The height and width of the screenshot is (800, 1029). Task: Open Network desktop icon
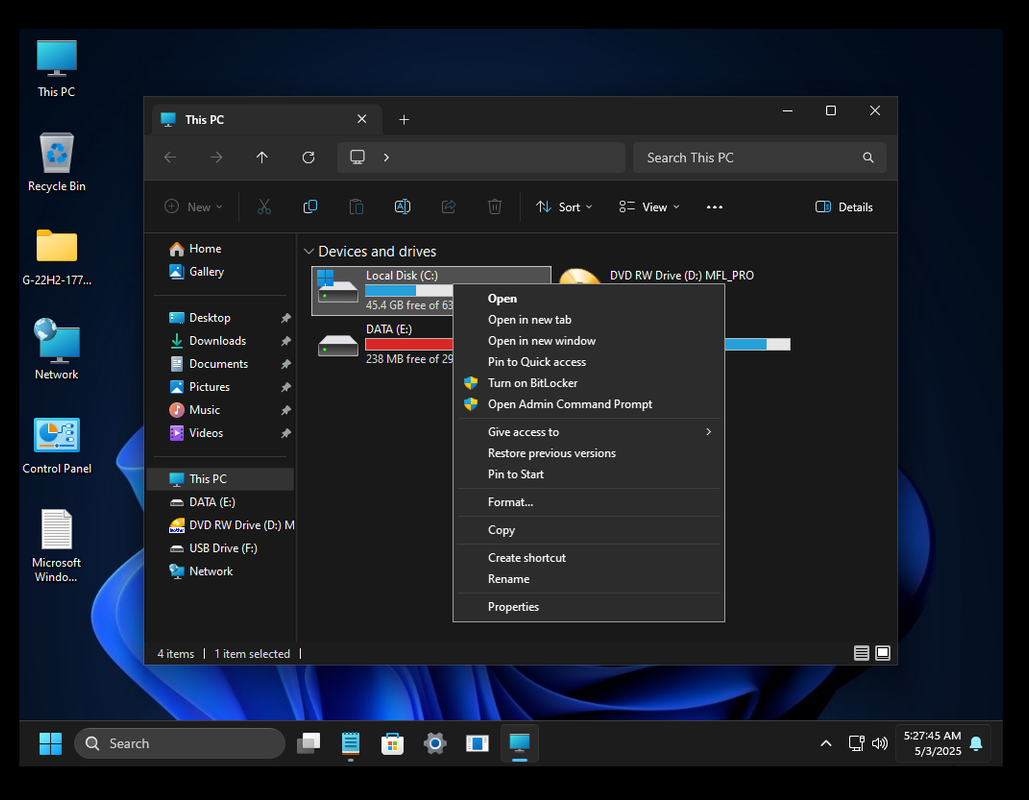pos(56,349)
